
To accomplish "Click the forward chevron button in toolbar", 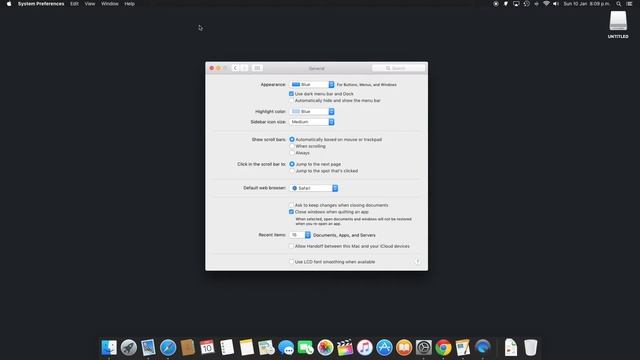I will point(244,68).
